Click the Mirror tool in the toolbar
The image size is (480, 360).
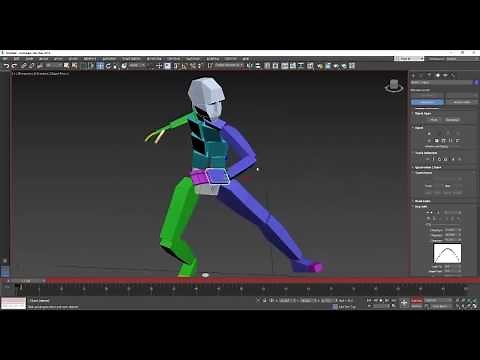(x=249, y=66)
